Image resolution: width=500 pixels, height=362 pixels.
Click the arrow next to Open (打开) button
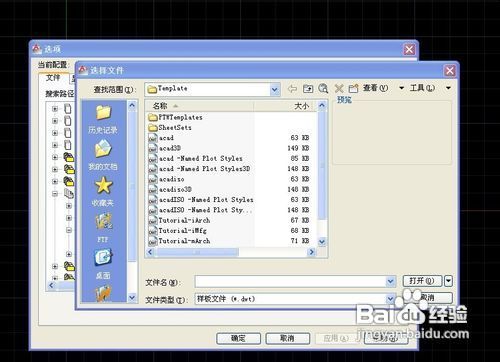(x=449, y=281)
